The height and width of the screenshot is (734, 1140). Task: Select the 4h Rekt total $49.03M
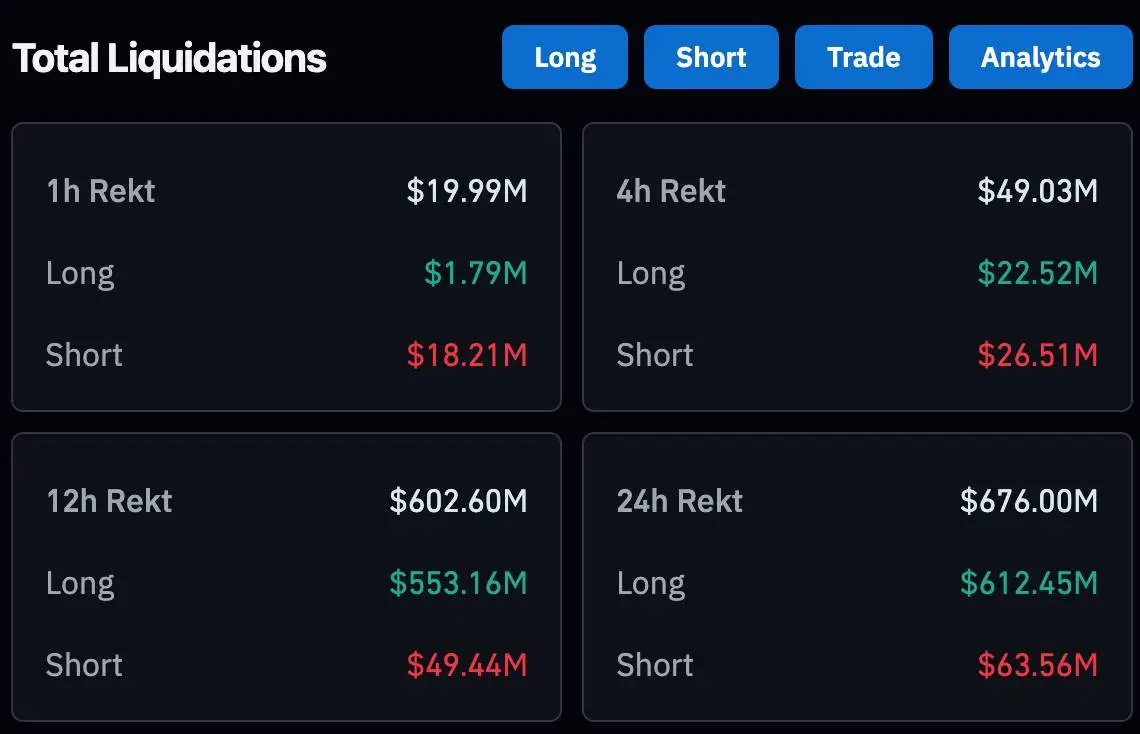click(x=1037, y=191)
